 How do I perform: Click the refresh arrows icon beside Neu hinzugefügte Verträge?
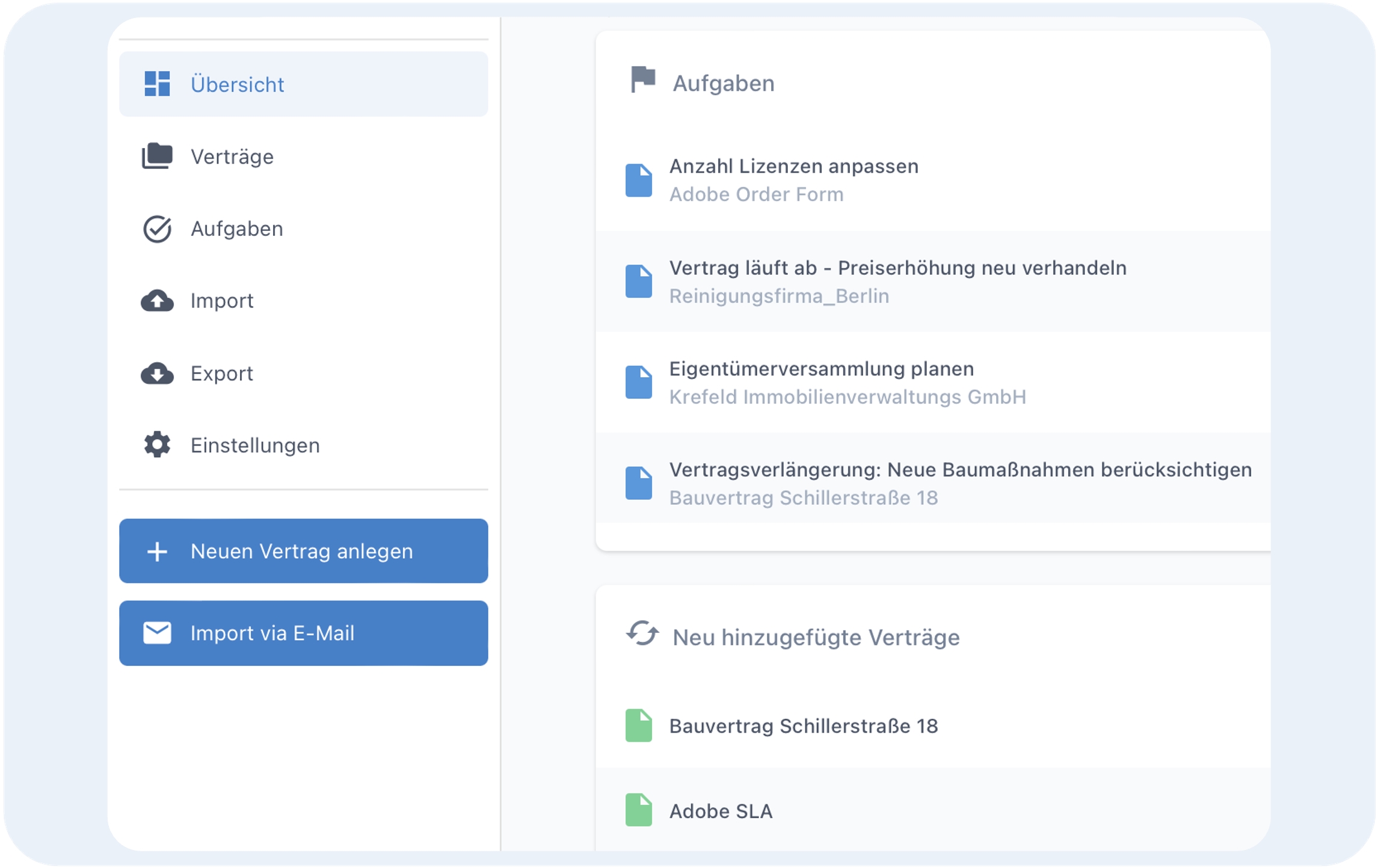[x=642, y=633]
